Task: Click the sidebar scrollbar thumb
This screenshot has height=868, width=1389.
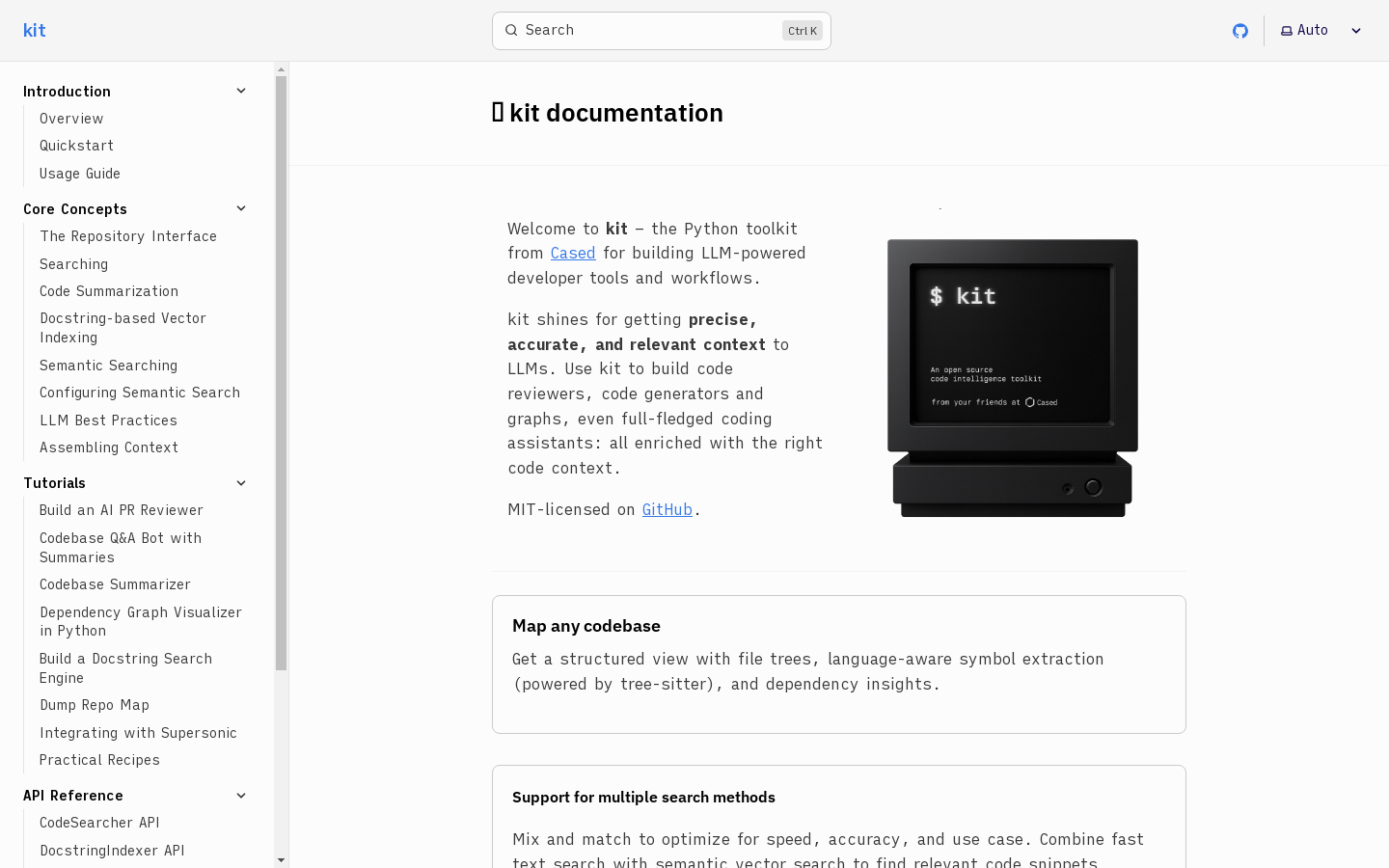Action: (x=282, y=373)
